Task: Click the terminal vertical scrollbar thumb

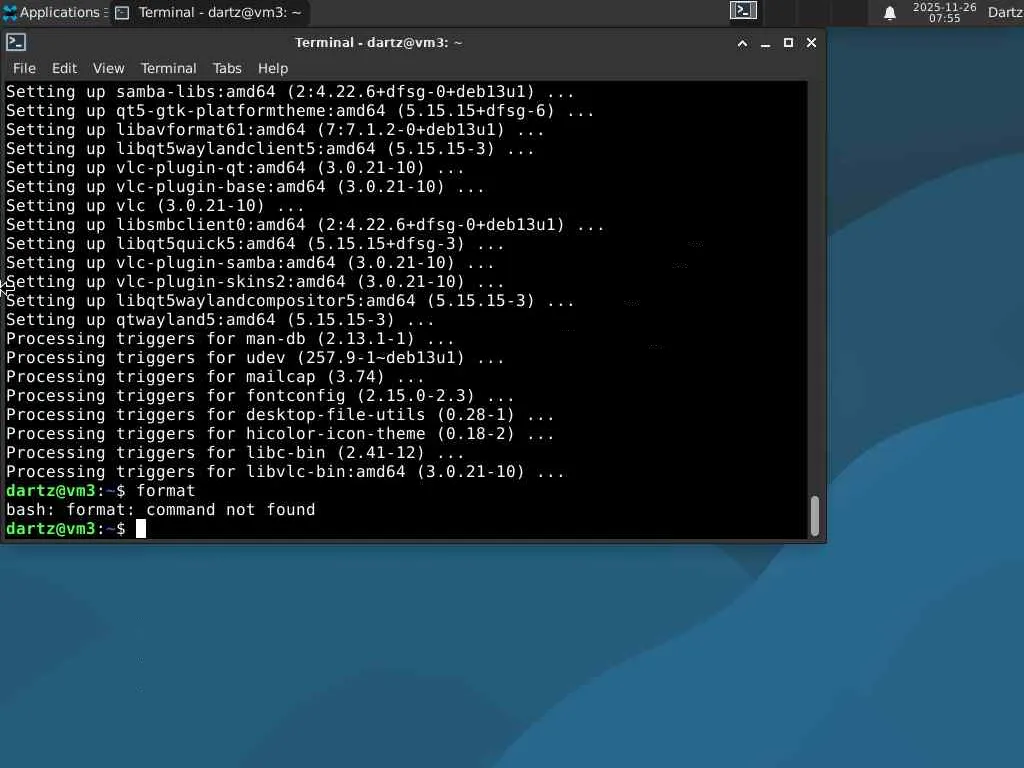Action: pos(815,516)
